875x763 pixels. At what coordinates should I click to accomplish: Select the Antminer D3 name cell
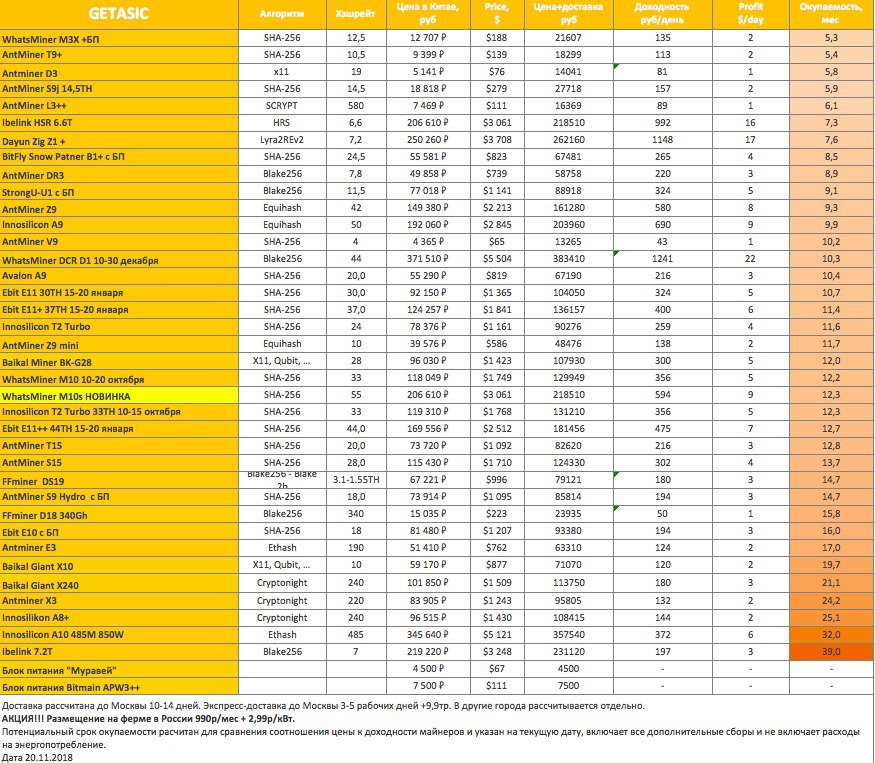[119, 73]
